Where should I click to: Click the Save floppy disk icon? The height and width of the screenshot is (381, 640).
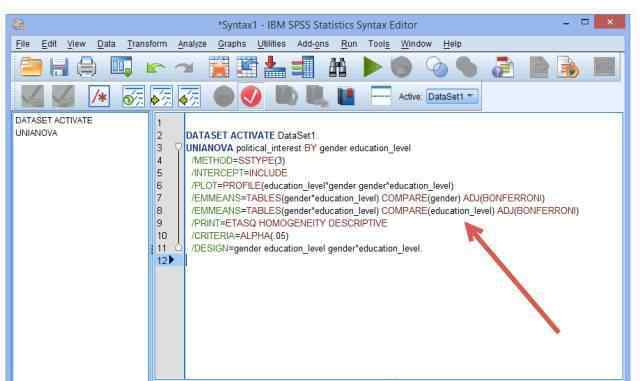point(59,67)
